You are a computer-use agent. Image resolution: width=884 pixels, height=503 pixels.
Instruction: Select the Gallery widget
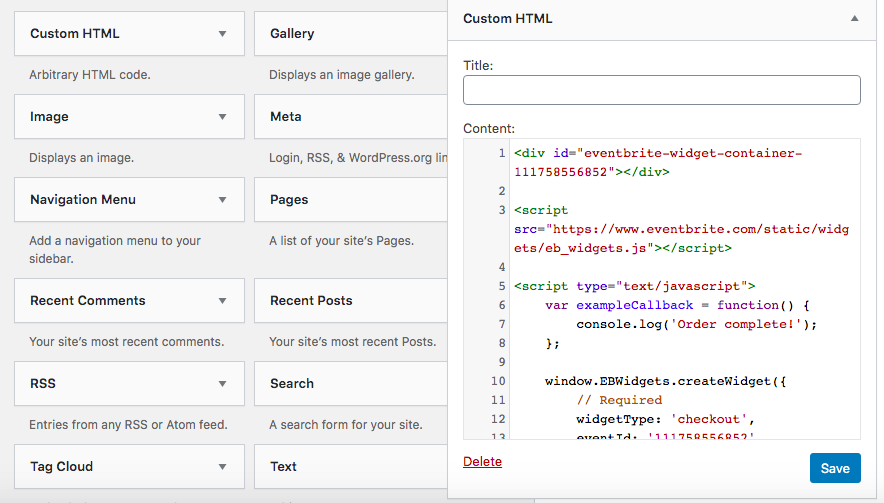[x=351, y=34]
